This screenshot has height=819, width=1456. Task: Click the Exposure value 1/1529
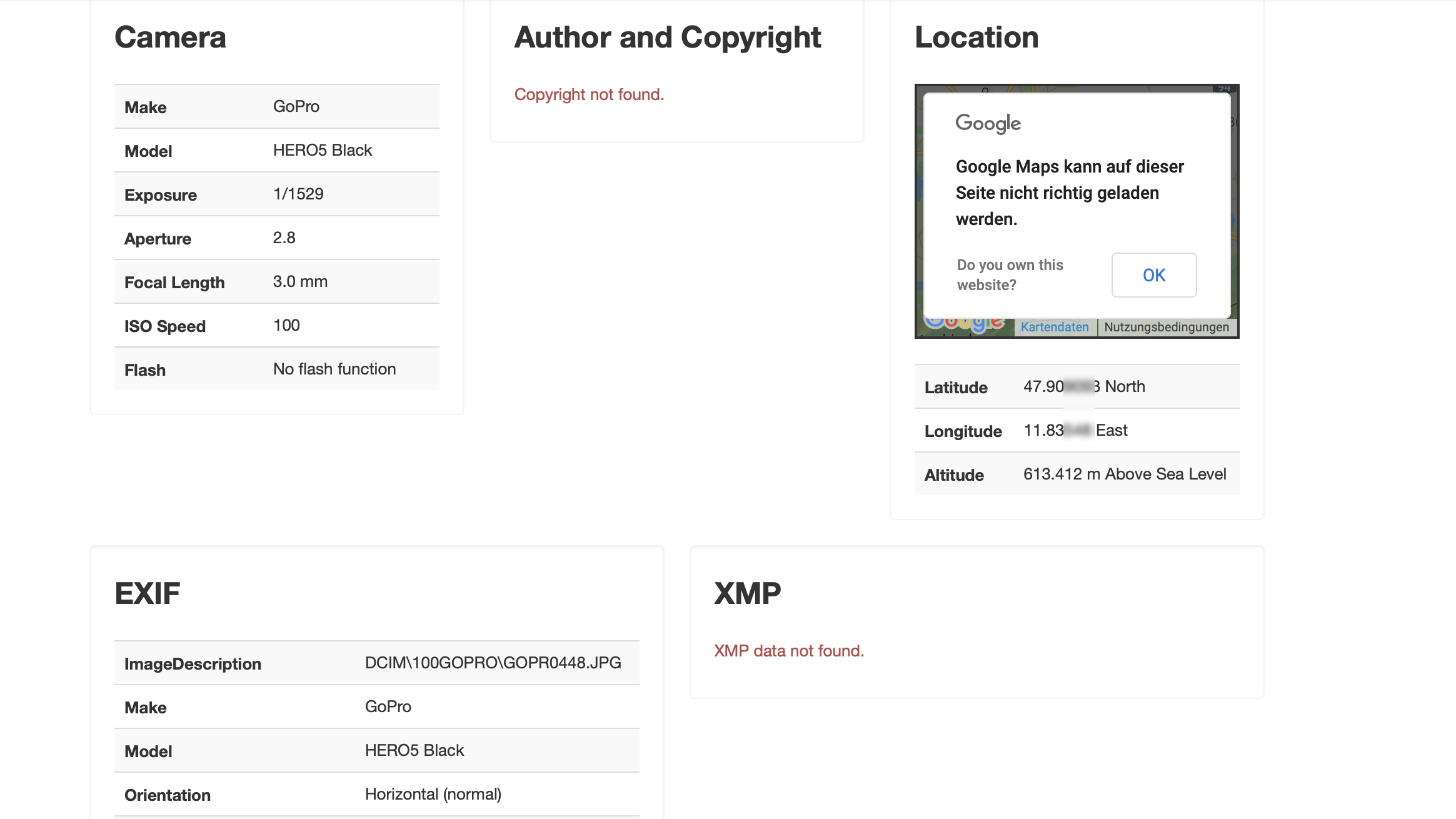click(298, 194)
